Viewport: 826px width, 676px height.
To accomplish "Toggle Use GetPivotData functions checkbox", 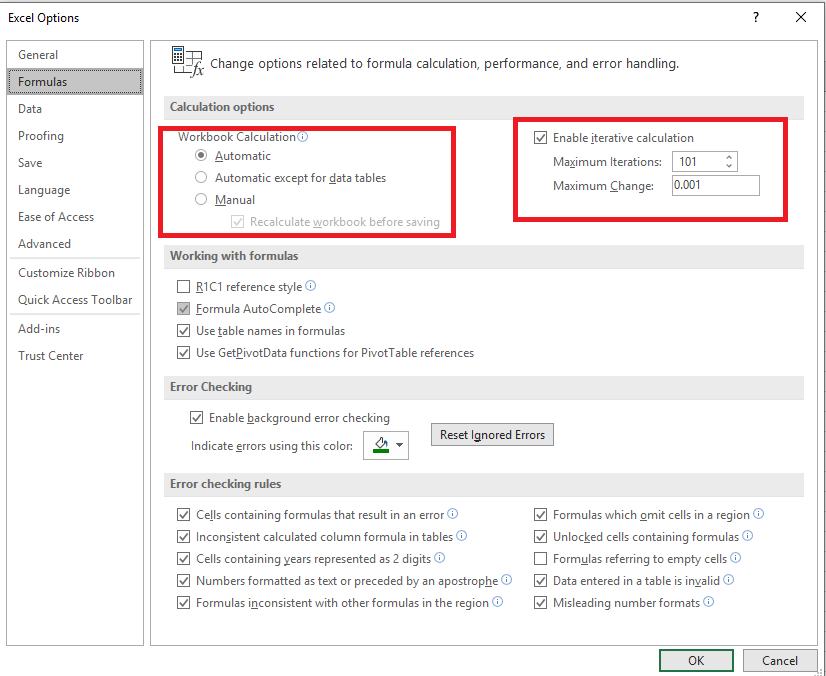I will coord(183,352).
